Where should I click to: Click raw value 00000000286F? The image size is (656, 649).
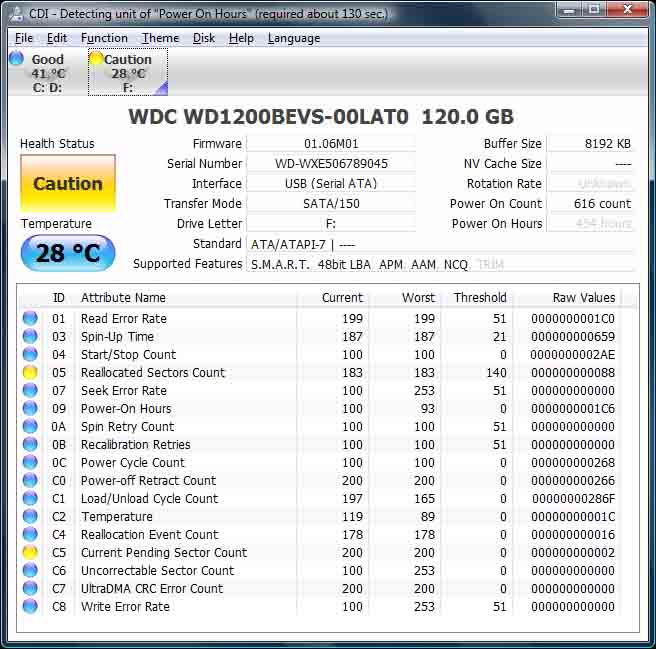click(573, 498)
